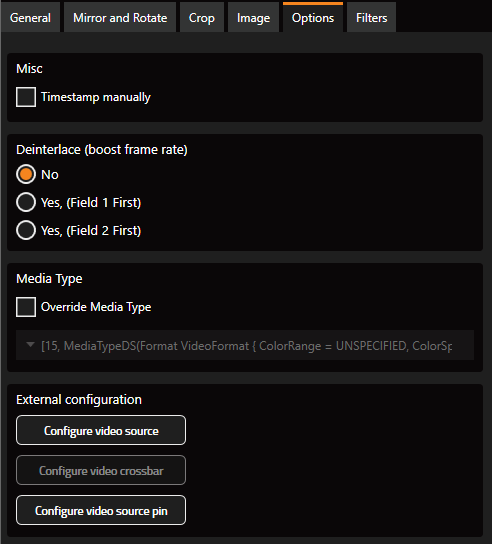Click the 'Override Media Type' label text
The height and width of the screenshot is (544, 492).
96,307
